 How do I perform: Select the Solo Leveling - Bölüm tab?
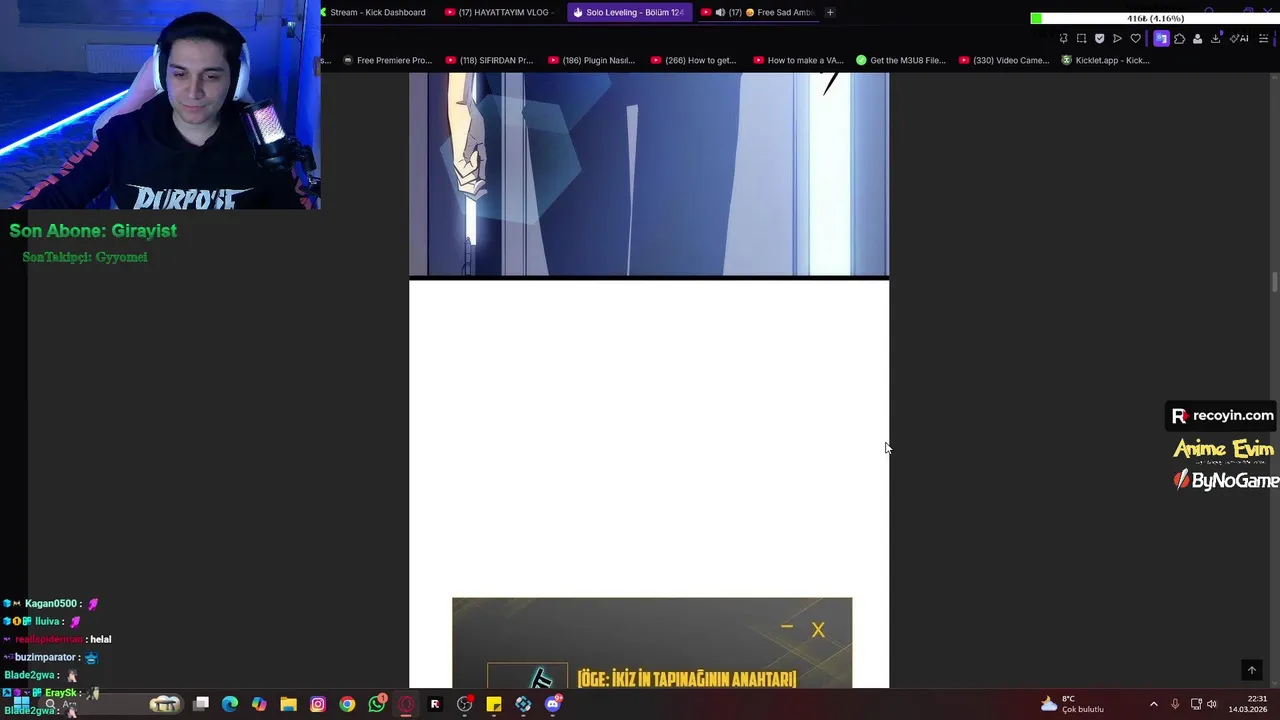[x=630, y=12]
